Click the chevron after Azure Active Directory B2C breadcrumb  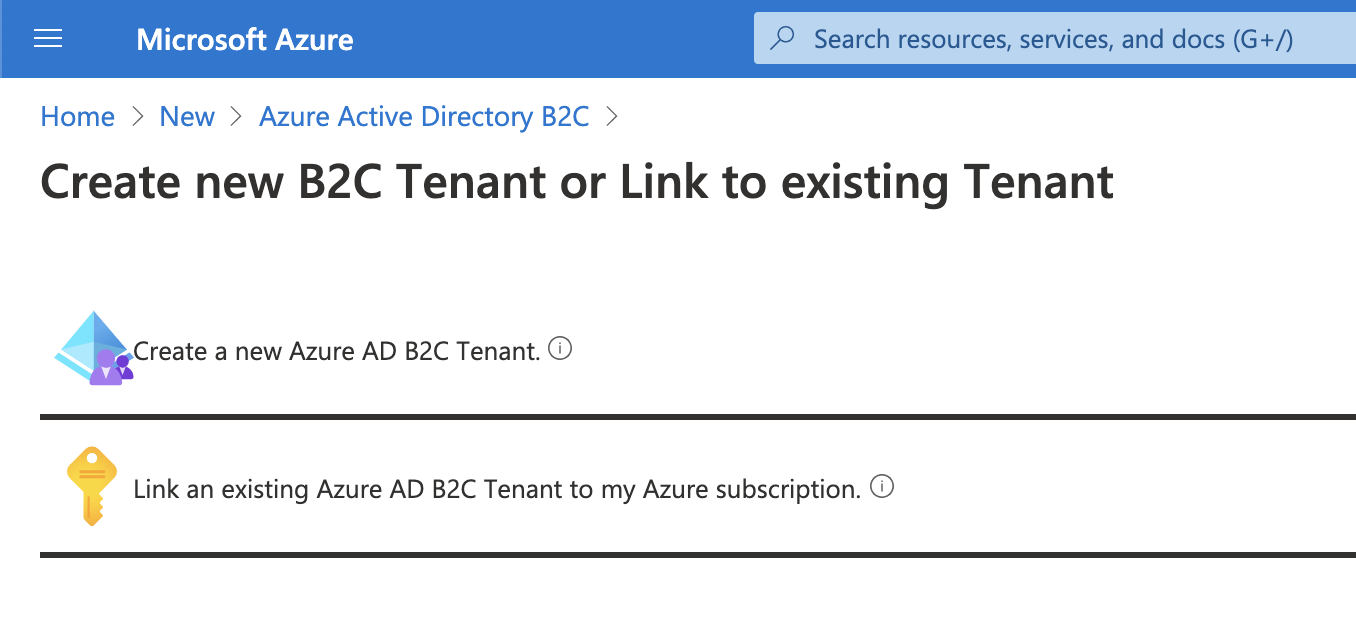612,117
